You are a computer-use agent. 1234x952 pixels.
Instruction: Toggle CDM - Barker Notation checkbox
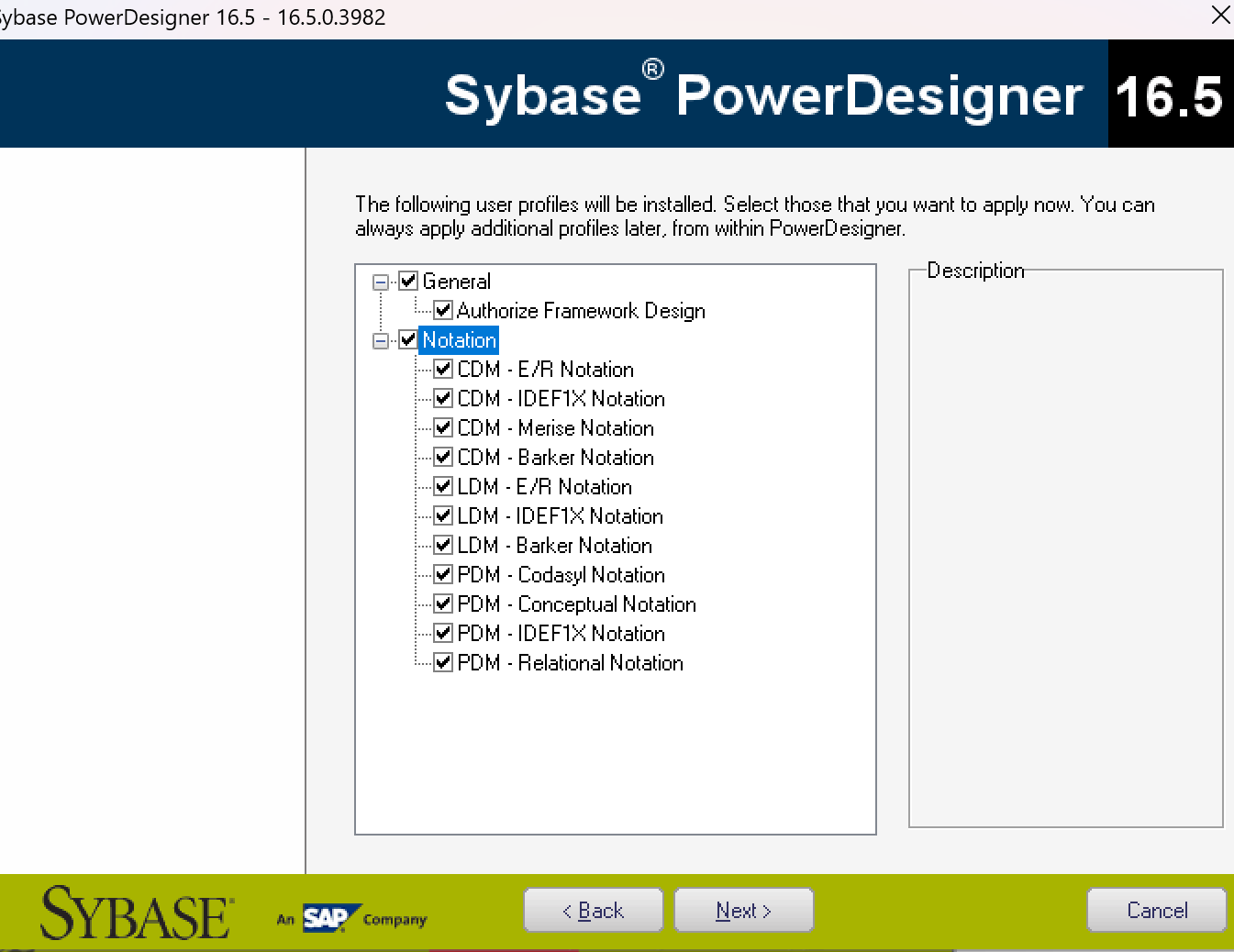pyautogui.click(x=443, y=457)
